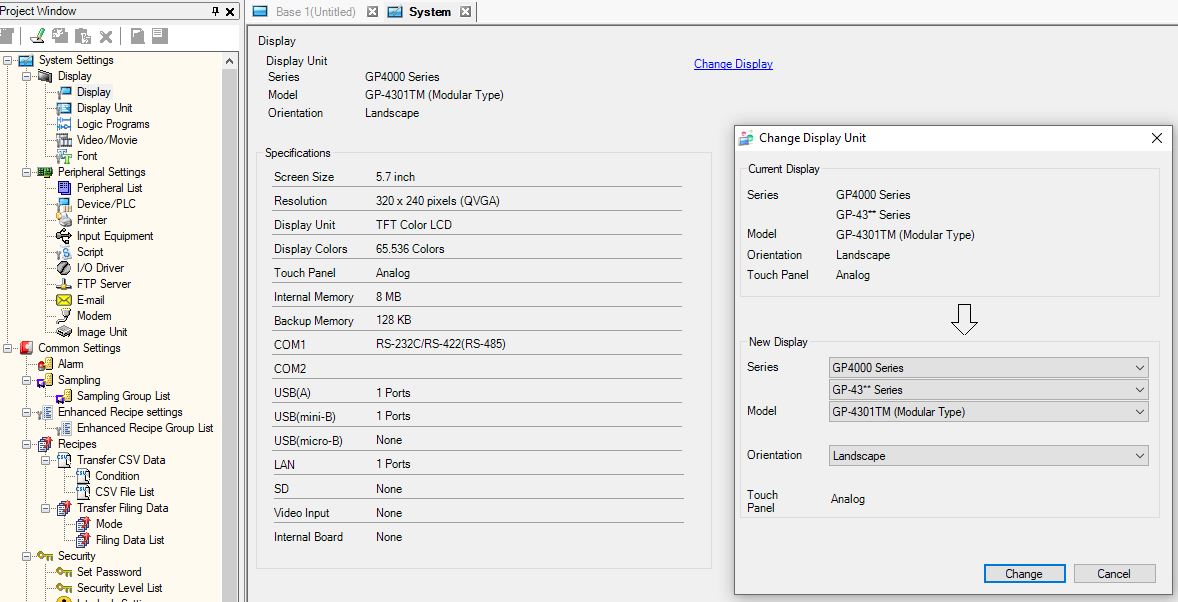Open E-mail settings
This screenshot has width=1178, height=602.
click(90, 300)
